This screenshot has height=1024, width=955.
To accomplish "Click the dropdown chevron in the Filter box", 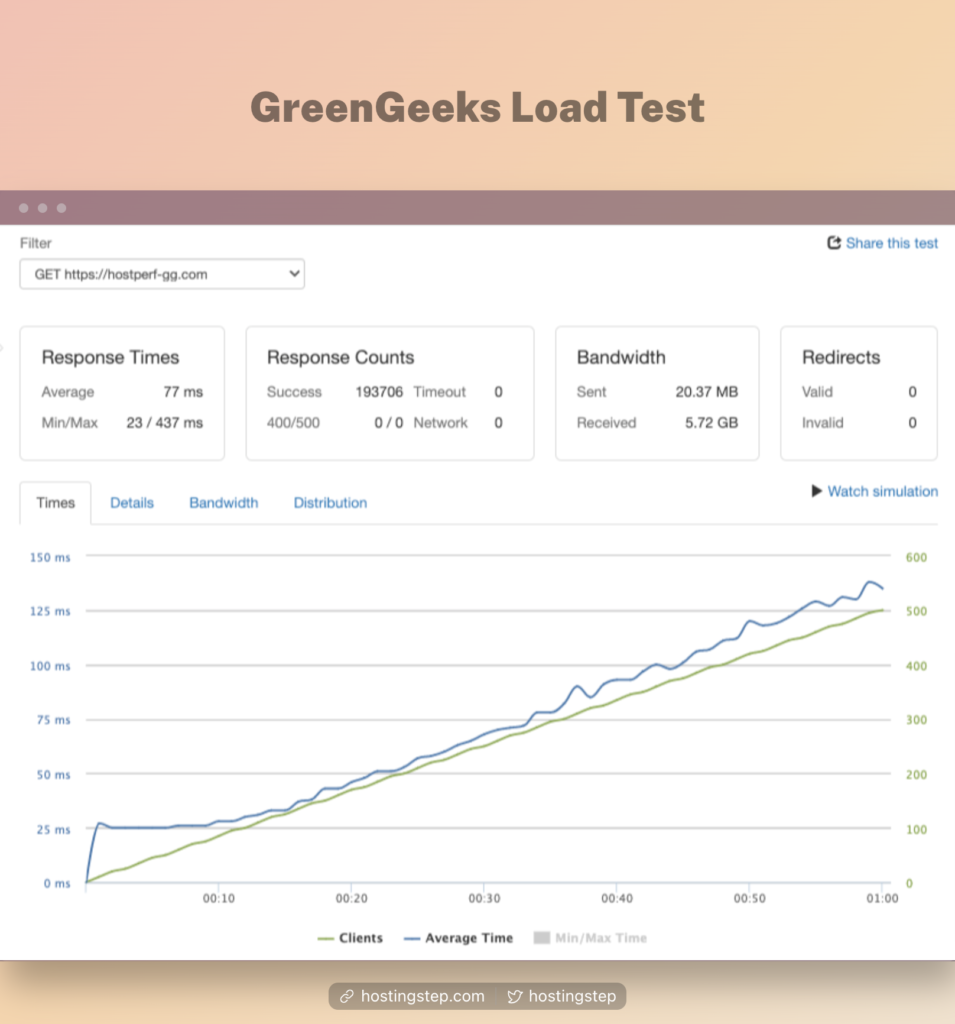I will 295,274.
